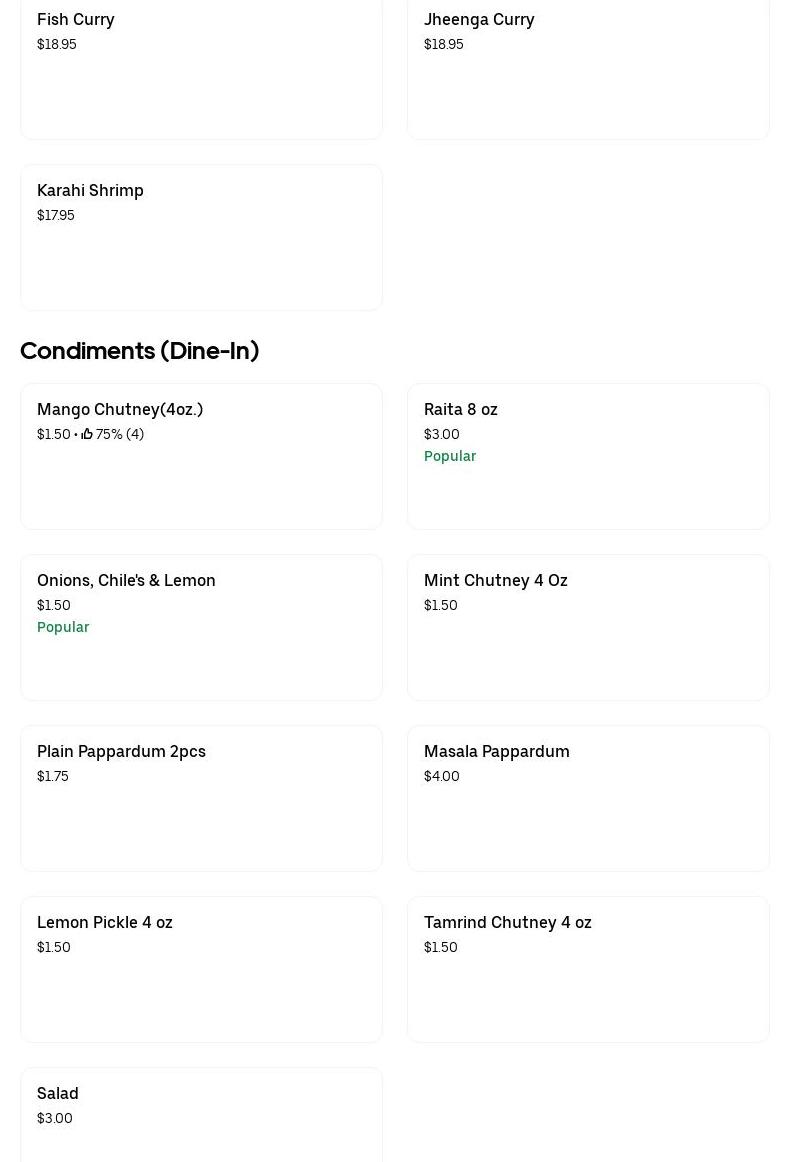This screenshot has height=1162, width=804.
Task: Click the Popular label under Raita
Action: (450, 456)
